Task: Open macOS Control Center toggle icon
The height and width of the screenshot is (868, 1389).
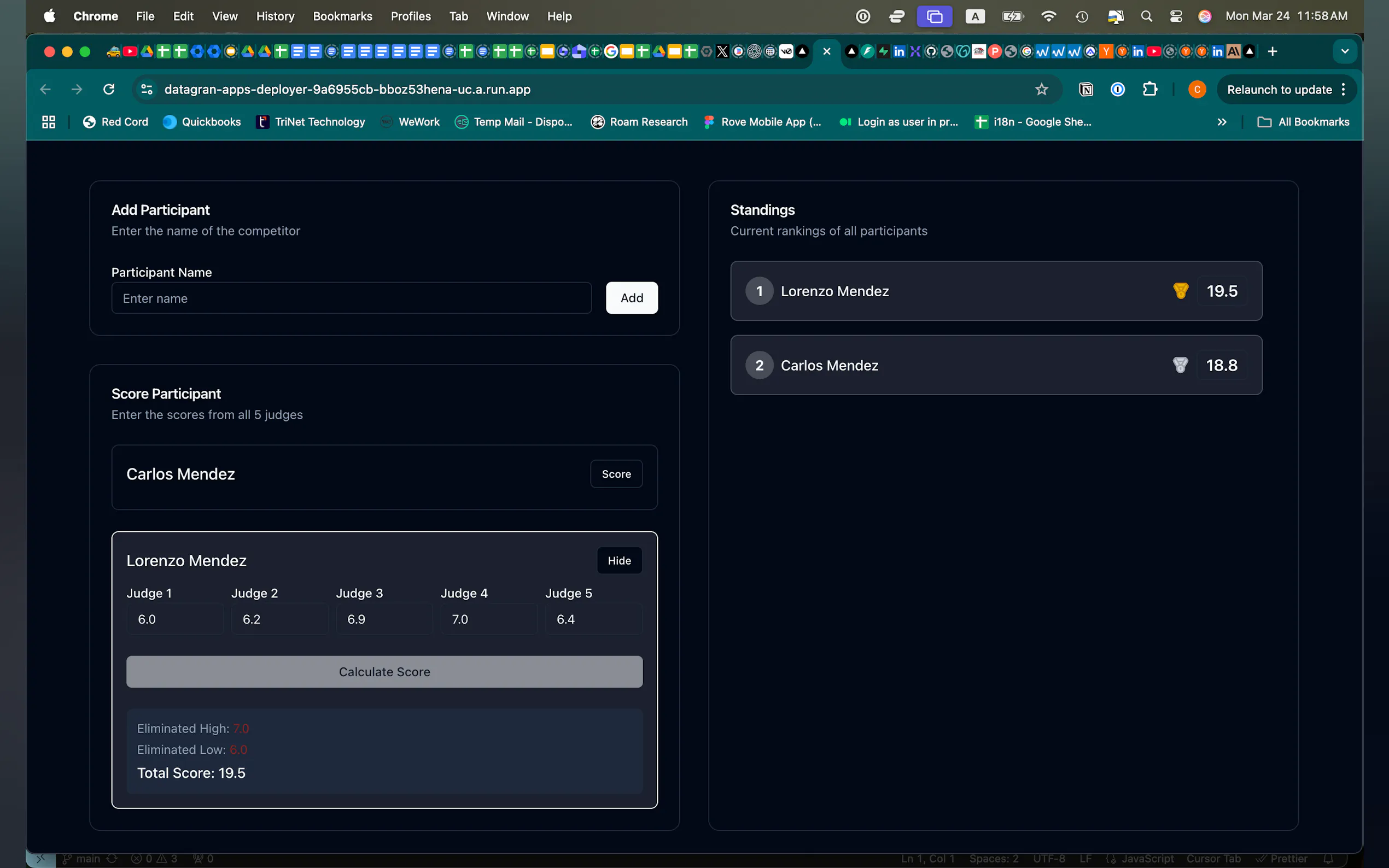Action: click(1175, 16)
